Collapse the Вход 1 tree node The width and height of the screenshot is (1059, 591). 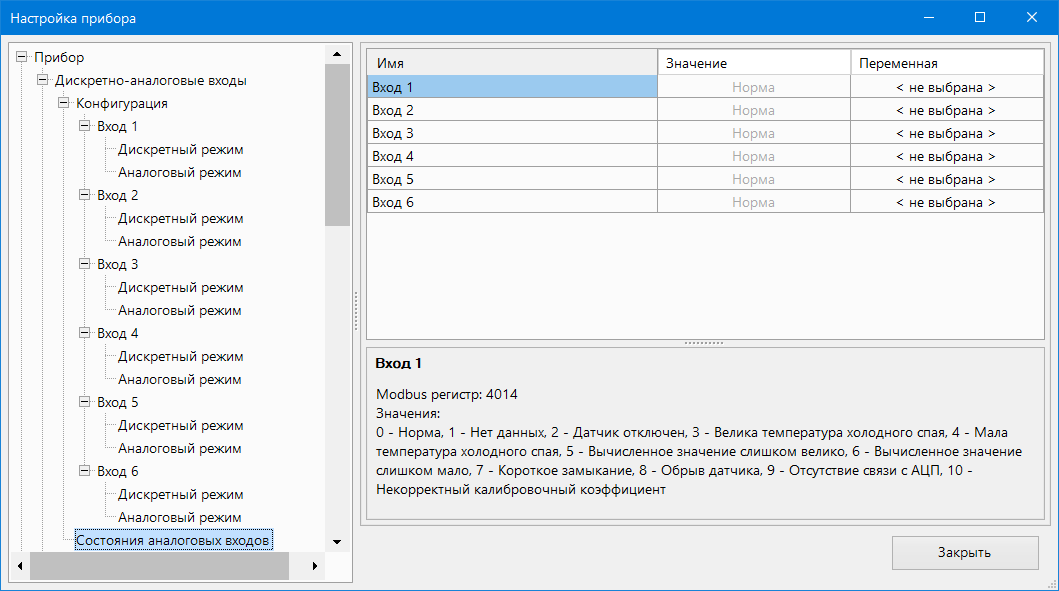(x=85, y=127)
